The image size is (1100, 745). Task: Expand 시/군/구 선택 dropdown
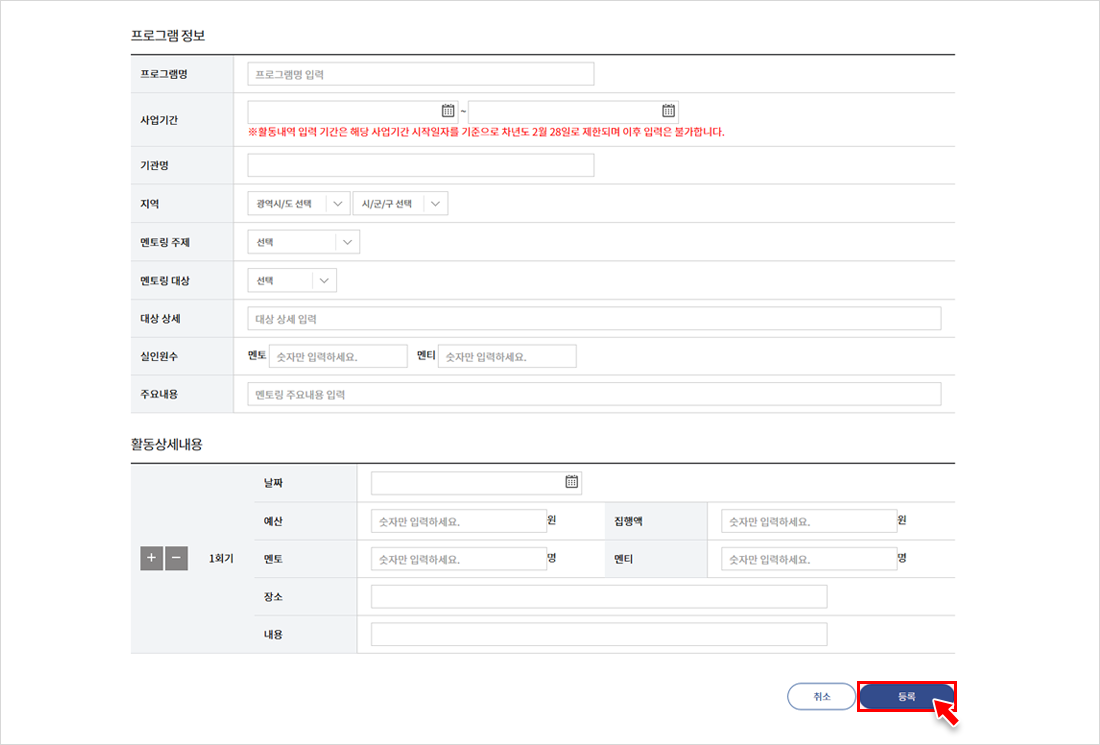(x=400, y=203)
